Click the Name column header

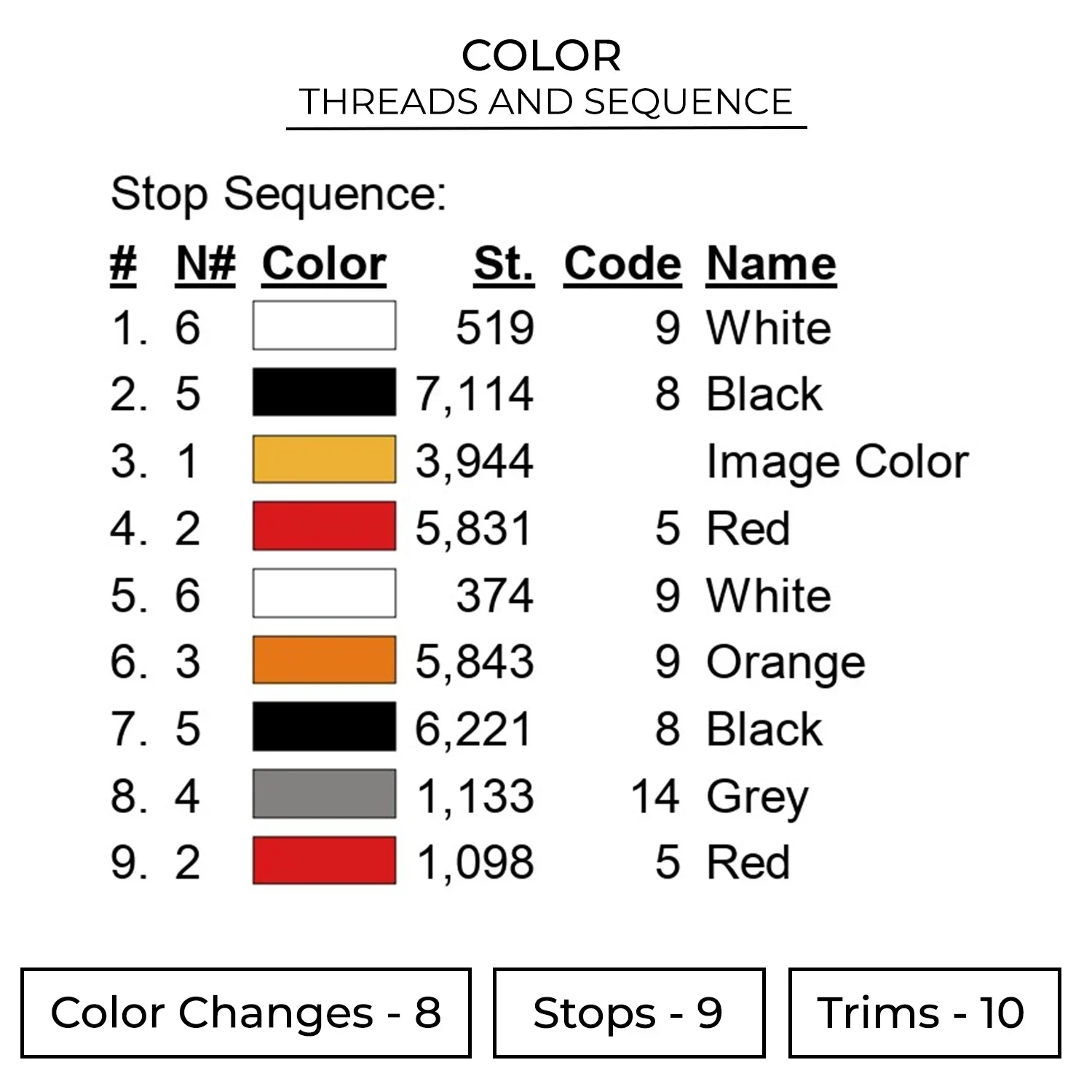[x=771, y=264]
